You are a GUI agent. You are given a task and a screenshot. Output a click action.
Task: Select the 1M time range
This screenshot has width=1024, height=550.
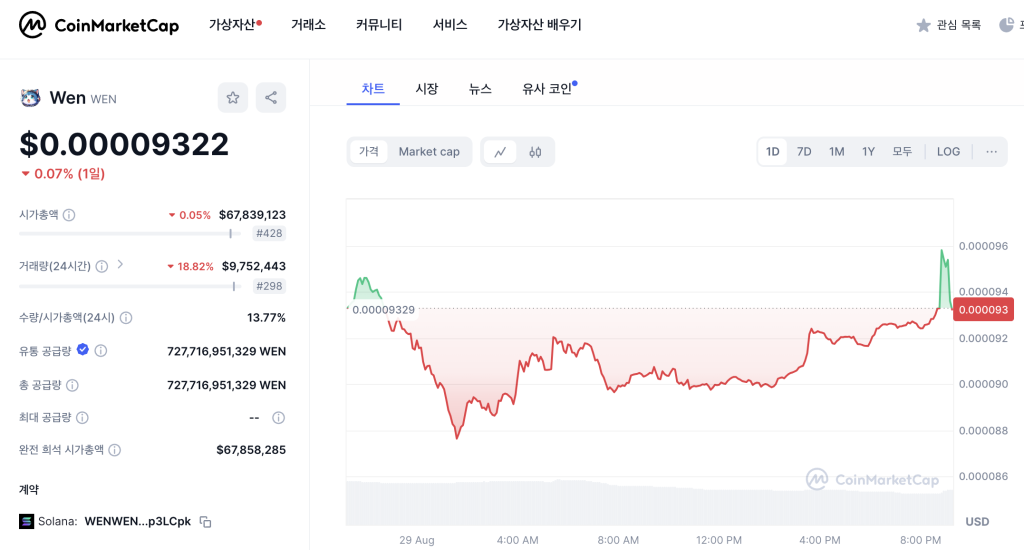coord(837,152)
